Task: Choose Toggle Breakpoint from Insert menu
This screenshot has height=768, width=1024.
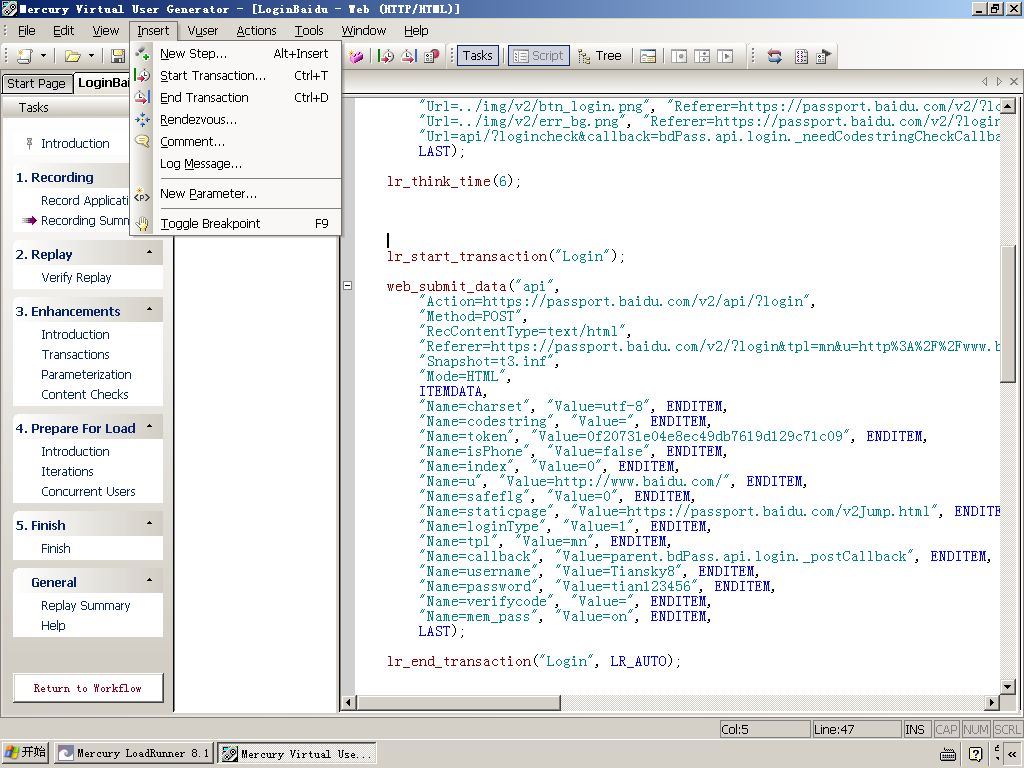Action: [236, 224]
